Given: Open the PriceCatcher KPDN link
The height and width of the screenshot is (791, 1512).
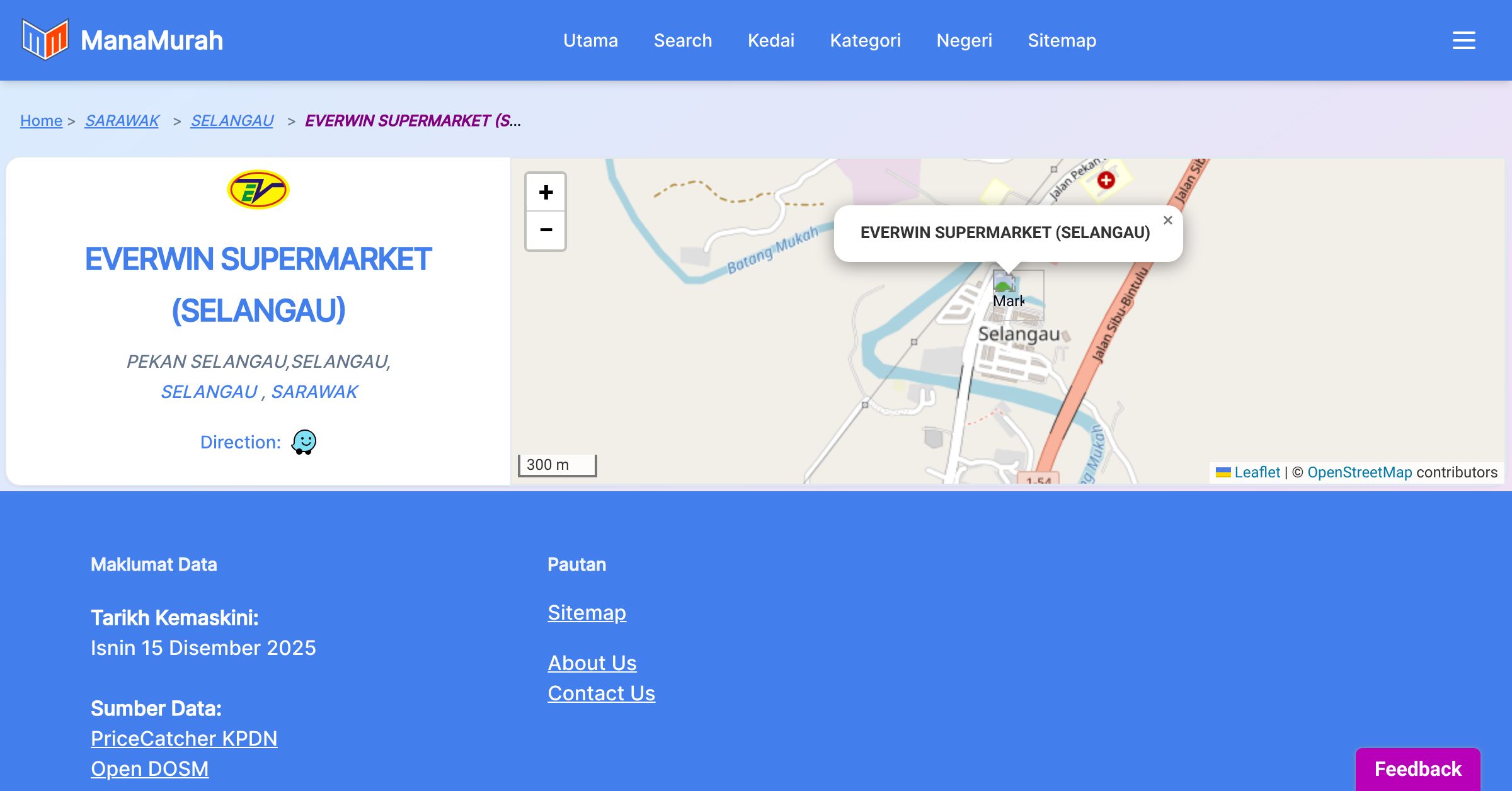Looking at the screenshot, I should [x=184, y=738].
